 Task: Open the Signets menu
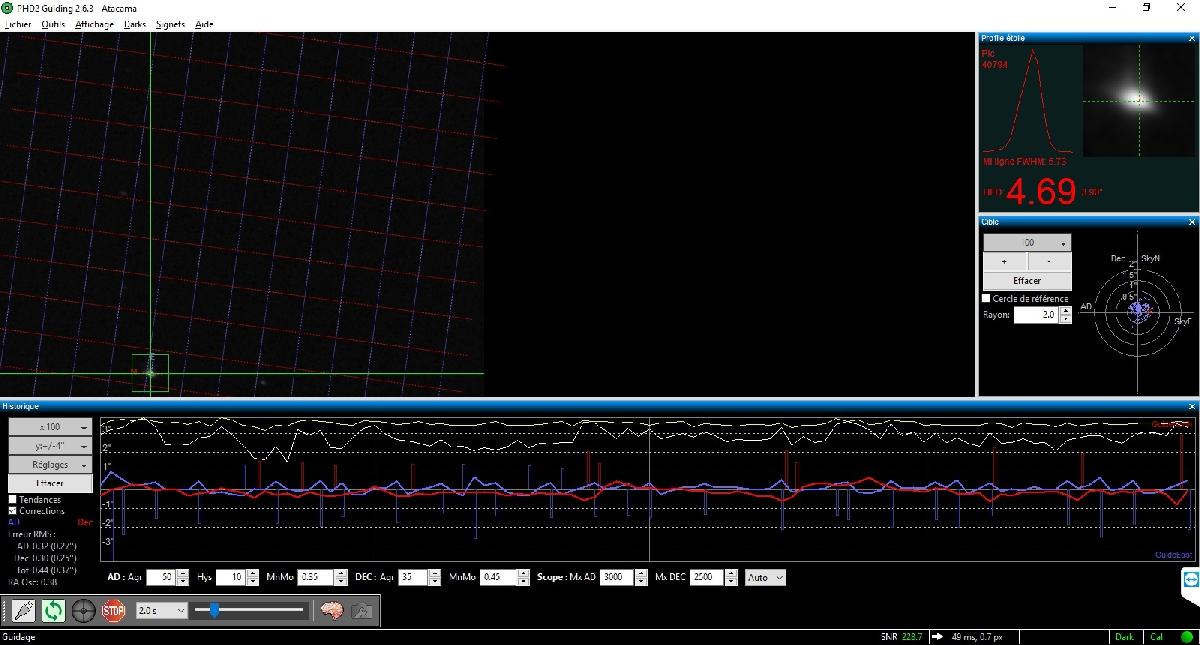[x=171, y=24]
